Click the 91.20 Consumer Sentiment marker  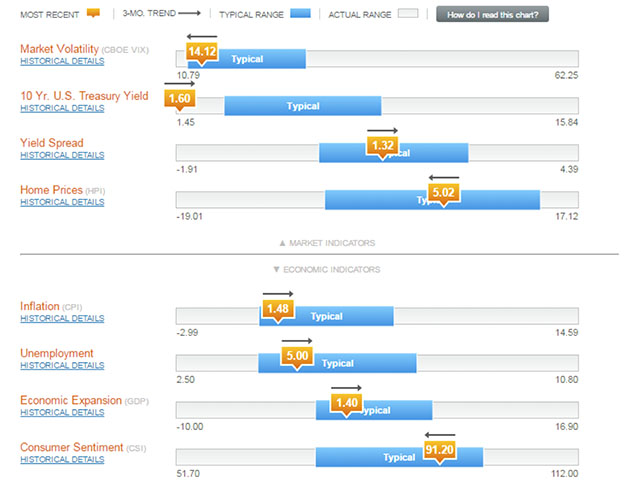point(440,450)
